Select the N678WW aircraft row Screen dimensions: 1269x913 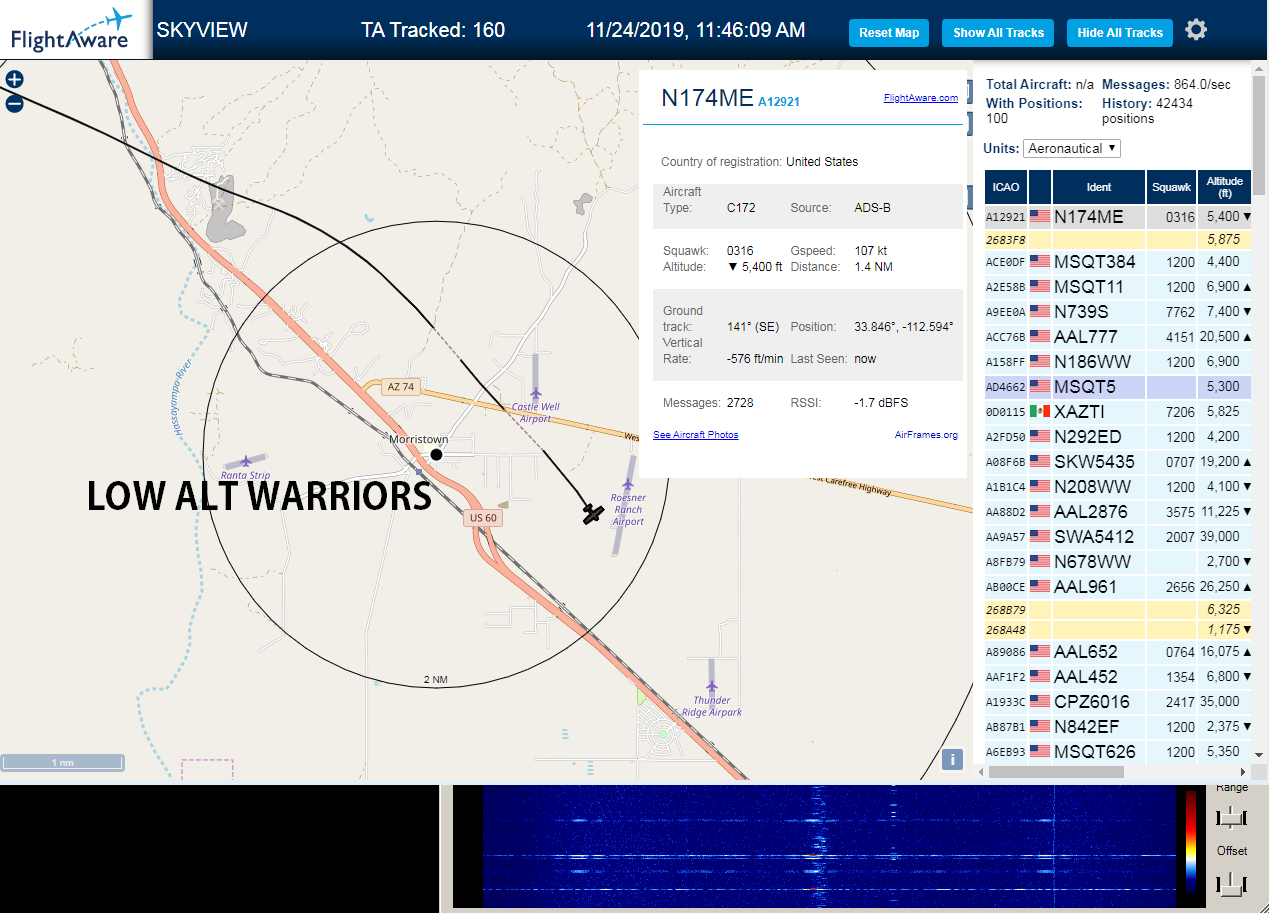[x=1118, y=562]
